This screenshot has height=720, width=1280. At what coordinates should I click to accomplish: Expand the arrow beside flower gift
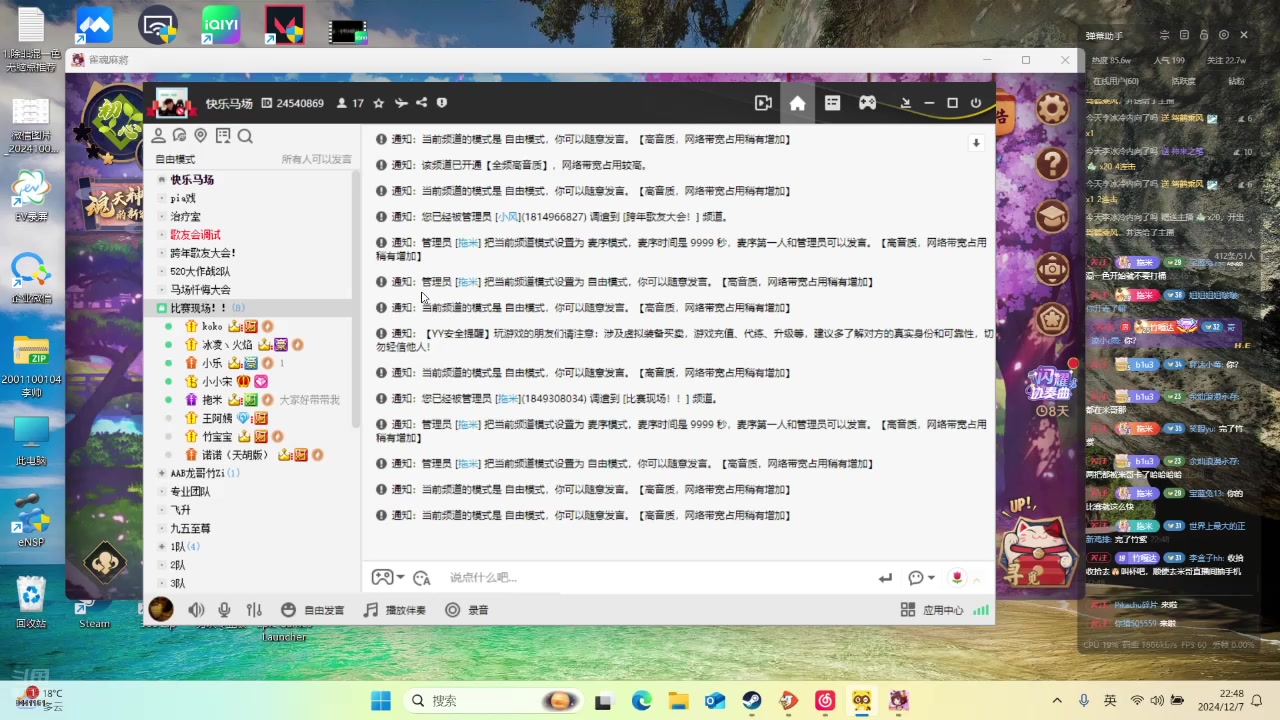(x=977, y=579)
